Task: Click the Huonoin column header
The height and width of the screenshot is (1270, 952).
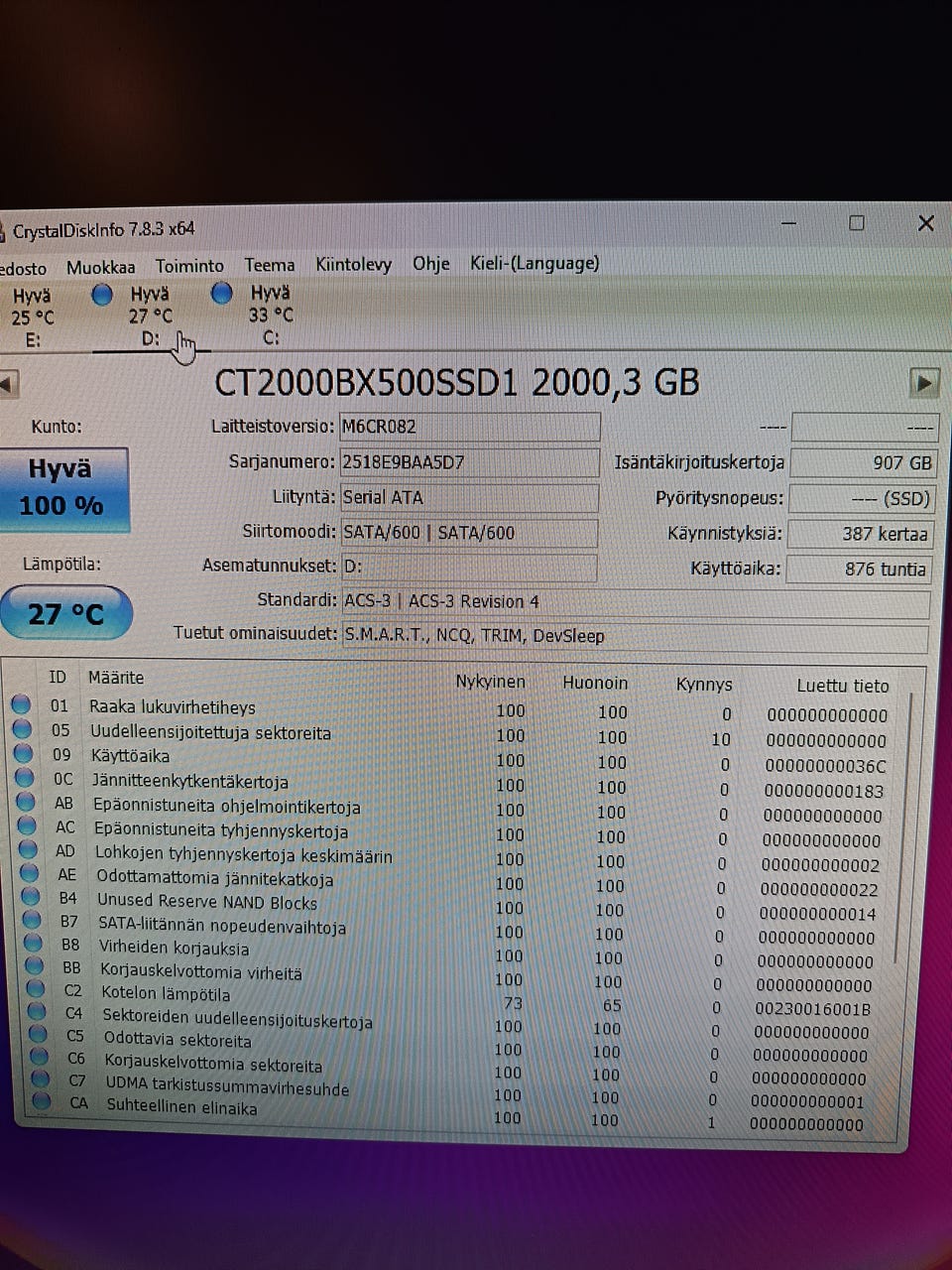Action: pyautogui.click(x=595, y=683)
